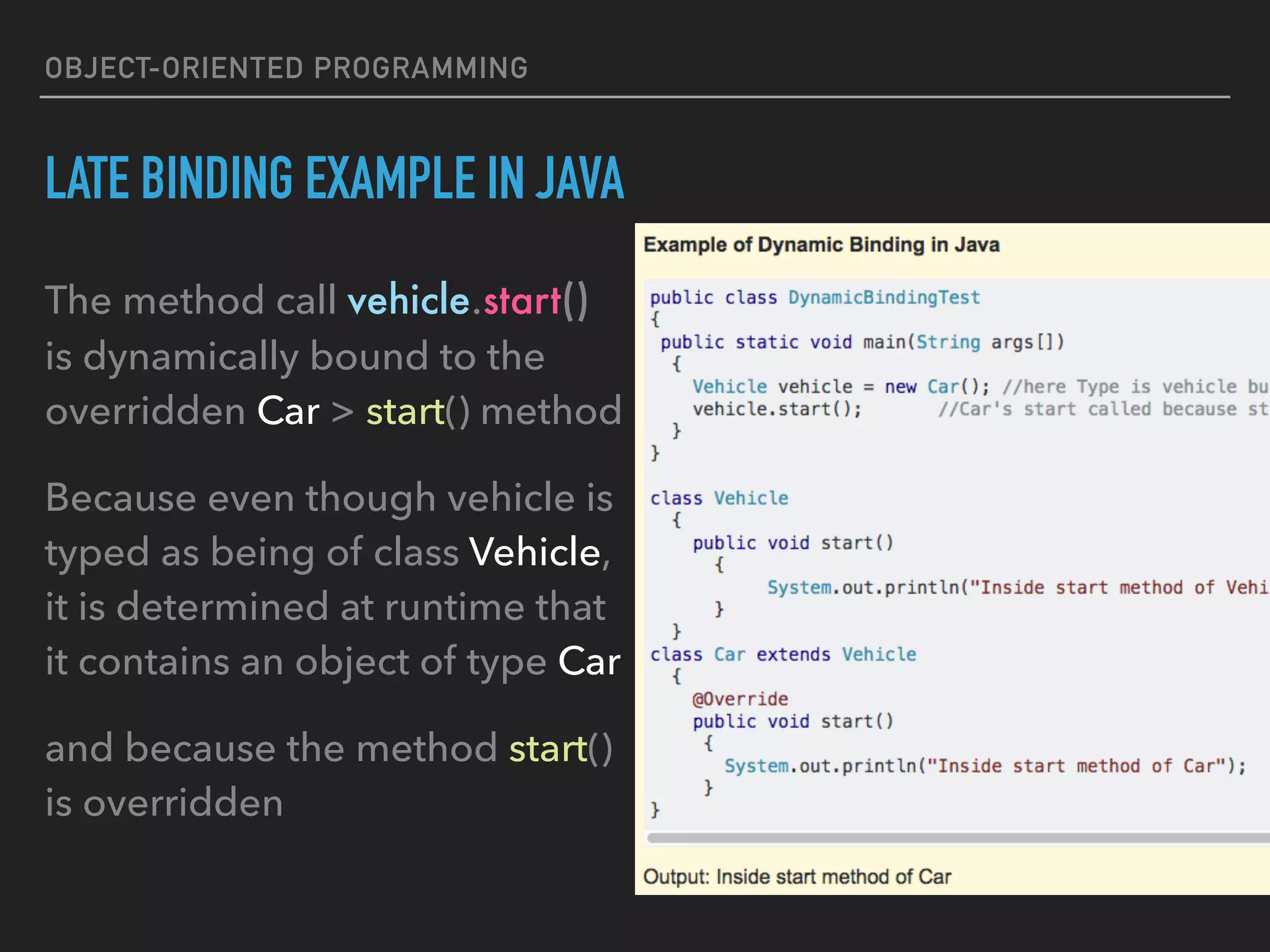This screenshot has width=1270, height=952.
Task: Click 'public void start()' under @Override
Action: pos(793,721)
